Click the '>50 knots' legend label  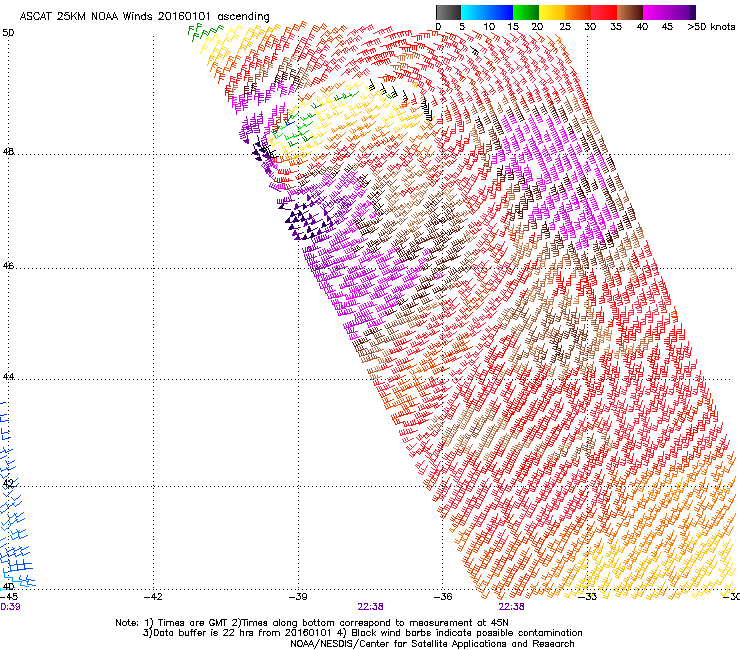pyautogui.click(x=711, y=27)
